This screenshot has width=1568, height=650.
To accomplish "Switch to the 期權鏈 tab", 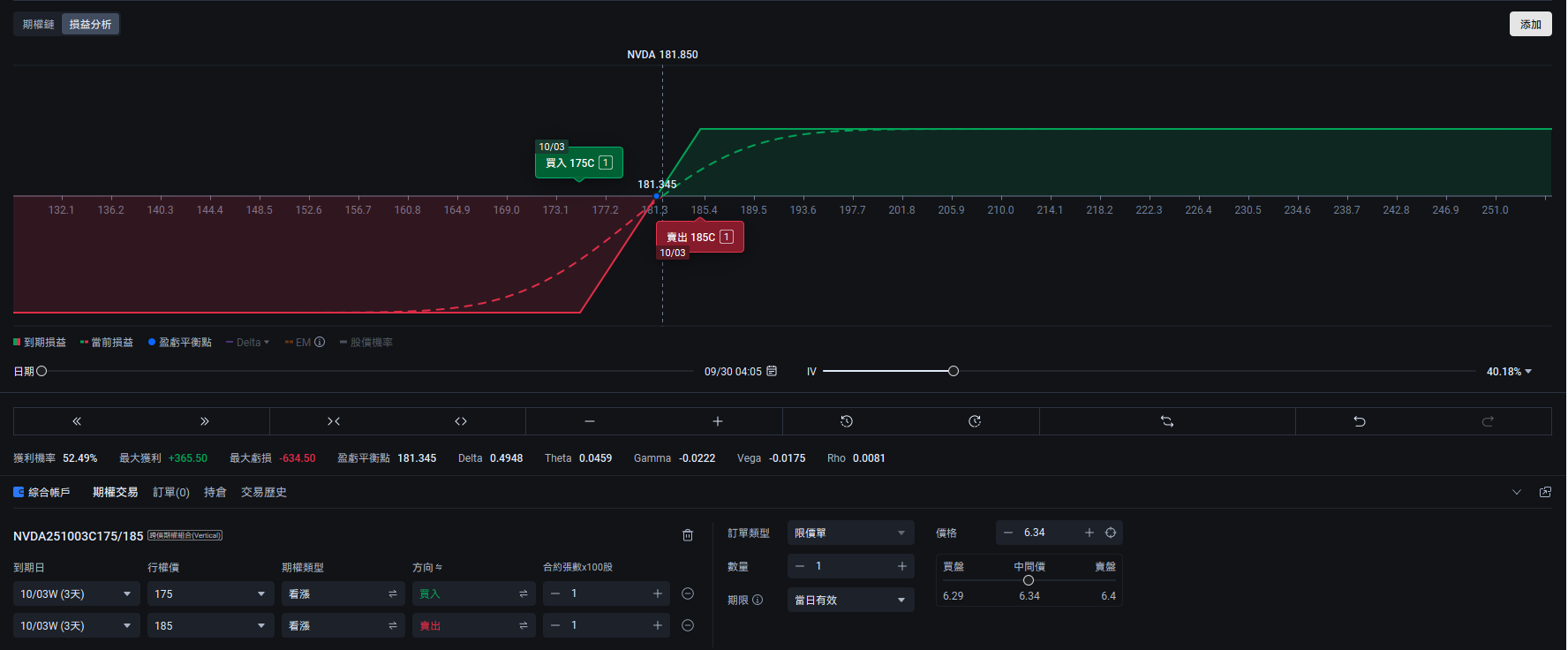I will pos(38,24).
